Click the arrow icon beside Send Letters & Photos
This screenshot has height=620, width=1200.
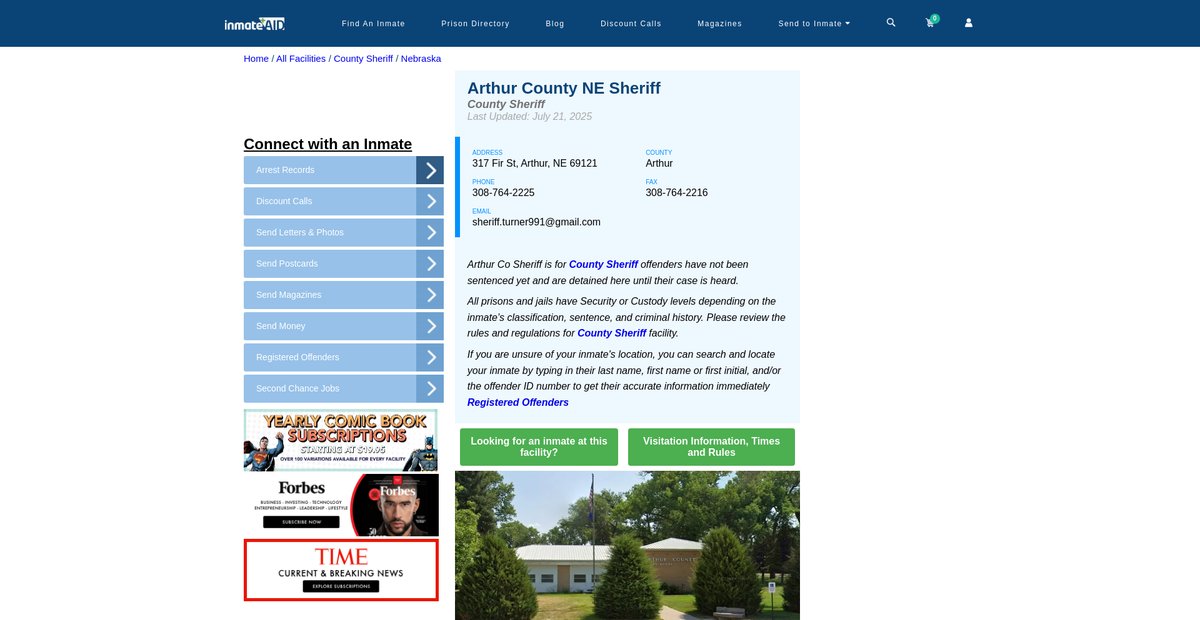430,232
